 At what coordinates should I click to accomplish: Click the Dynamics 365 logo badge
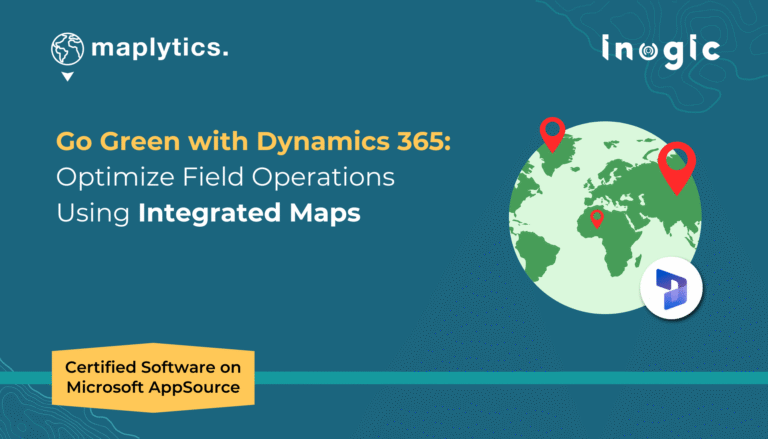point(672,289)
